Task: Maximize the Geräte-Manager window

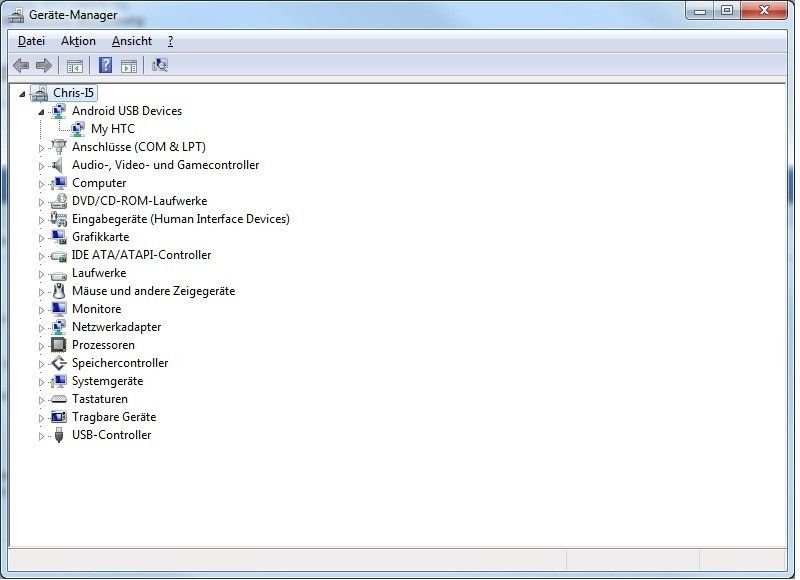Action: click(x=727, y=11)
